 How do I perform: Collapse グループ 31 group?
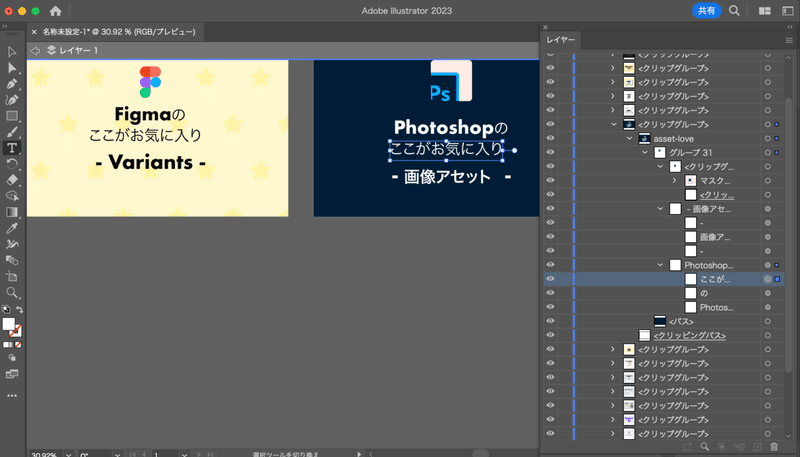tap(644, 153)
